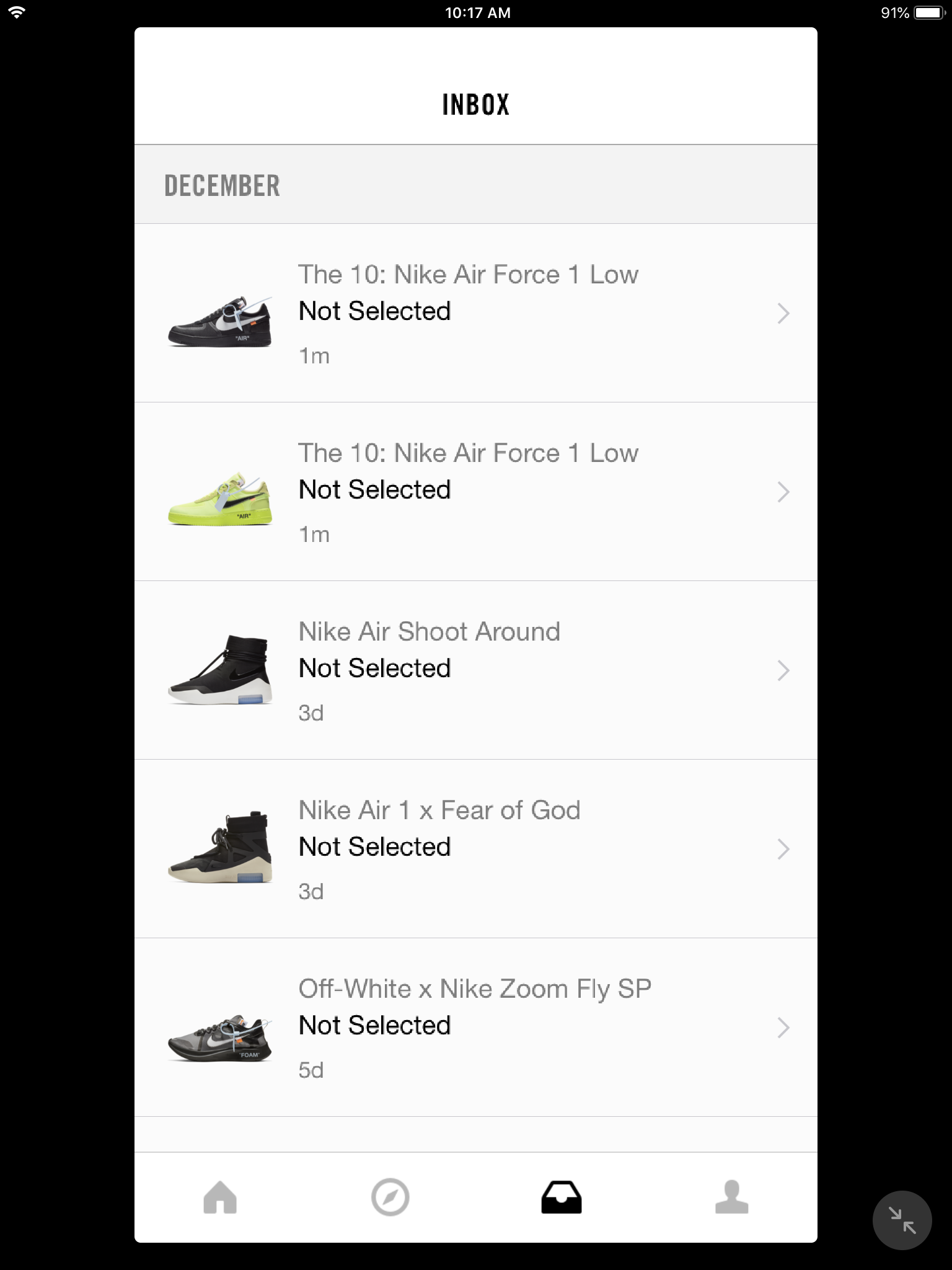Select the Inbox tray icon
Image resolution: width=952 pixels, height=1270 pixels.
coord(561,1197)
